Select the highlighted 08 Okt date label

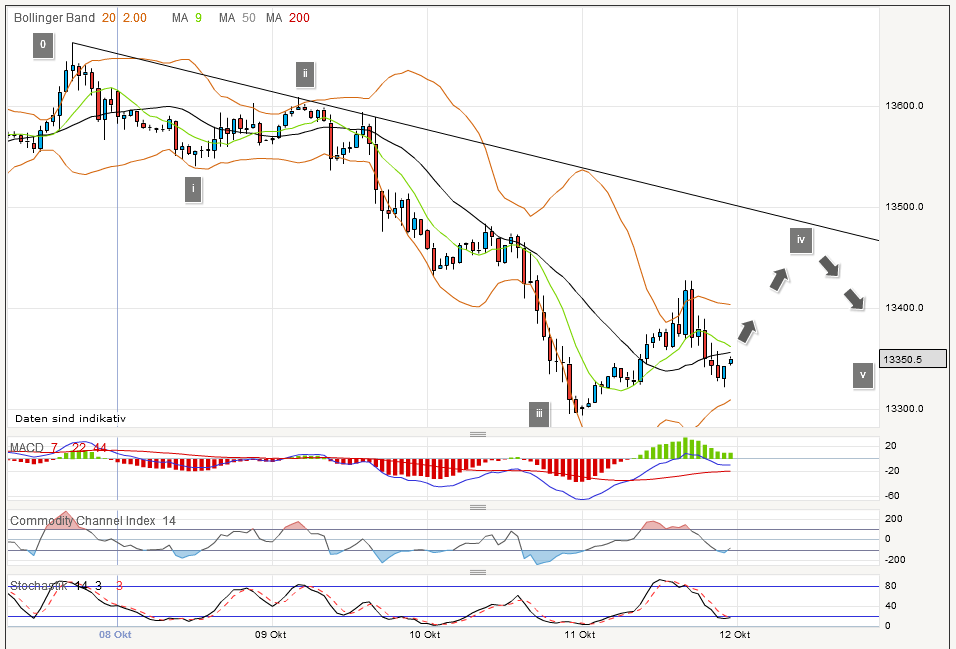[x=115, y=634]
